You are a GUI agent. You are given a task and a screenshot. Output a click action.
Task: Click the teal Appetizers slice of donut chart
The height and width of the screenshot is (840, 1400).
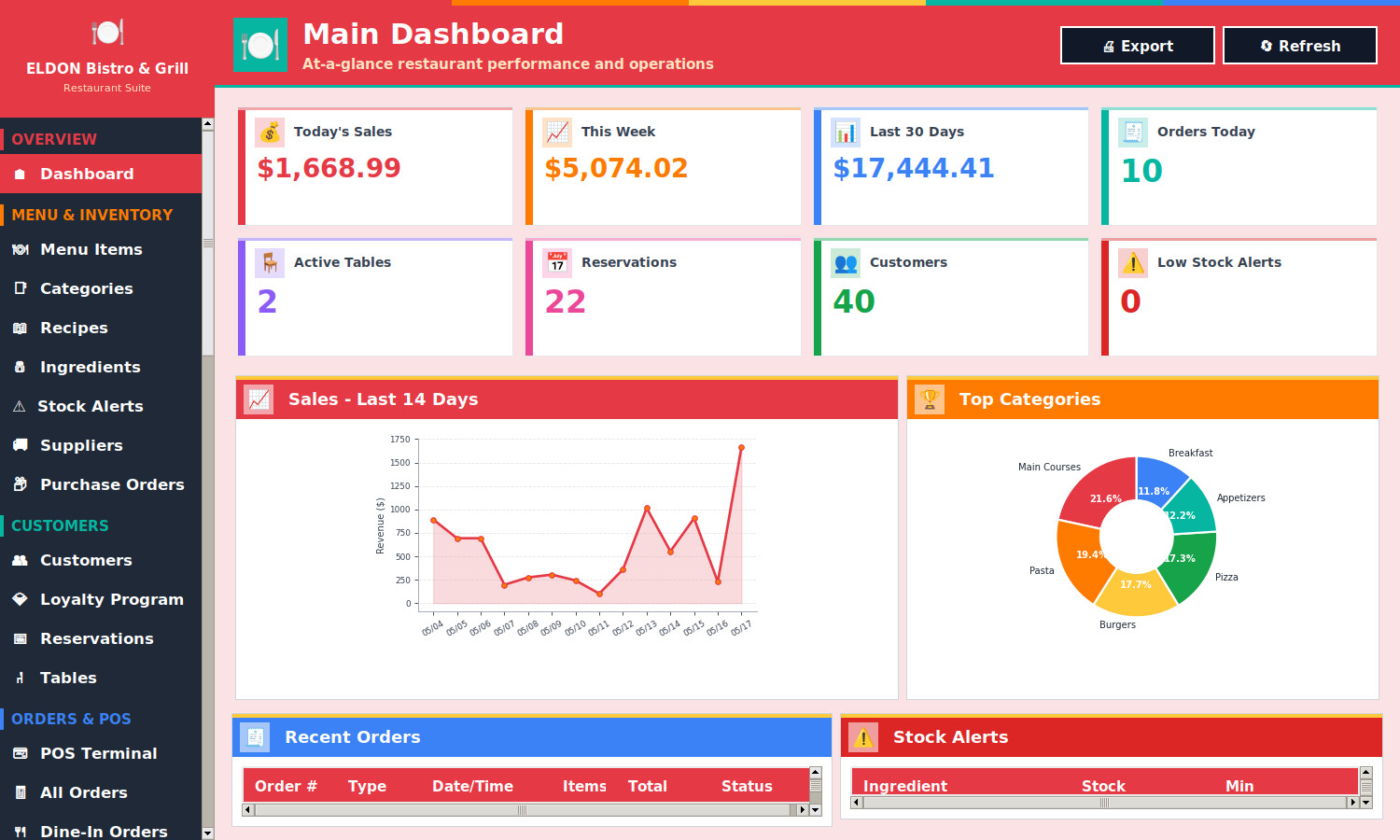[1190, 509]
